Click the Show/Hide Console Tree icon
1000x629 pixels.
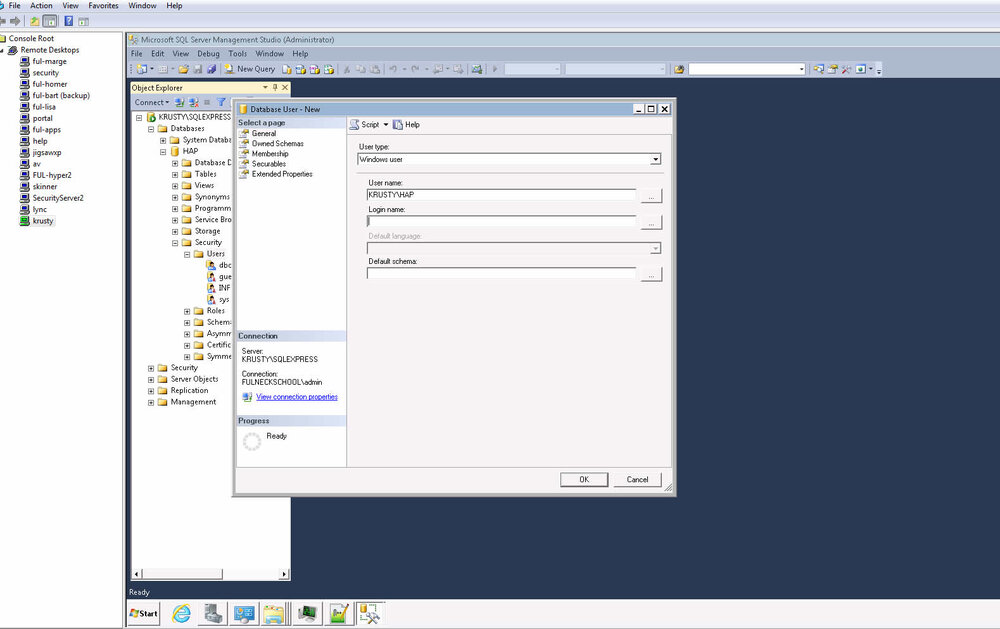pyautogui.click(x=50, y=21)
